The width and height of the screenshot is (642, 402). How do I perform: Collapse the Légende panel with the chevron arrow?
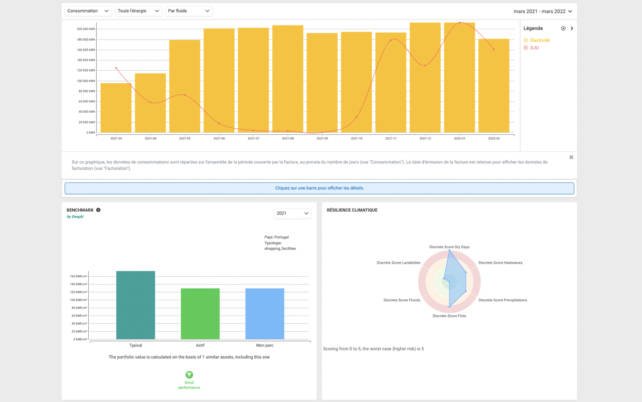point(572,28)
